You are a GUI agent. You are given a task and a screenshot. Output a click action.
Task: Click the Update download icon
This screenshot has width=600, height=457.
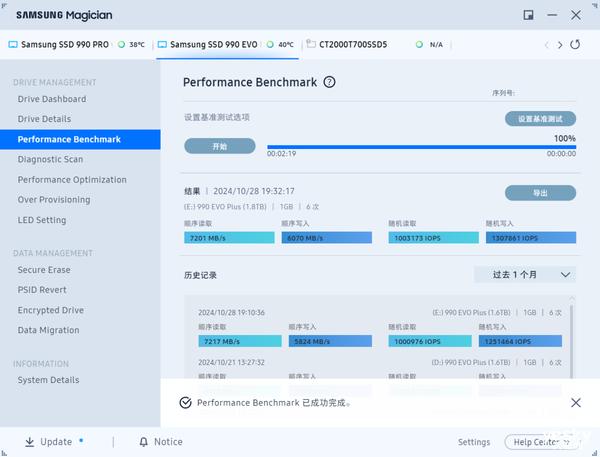pyautogui.click(x=29, y=442)
